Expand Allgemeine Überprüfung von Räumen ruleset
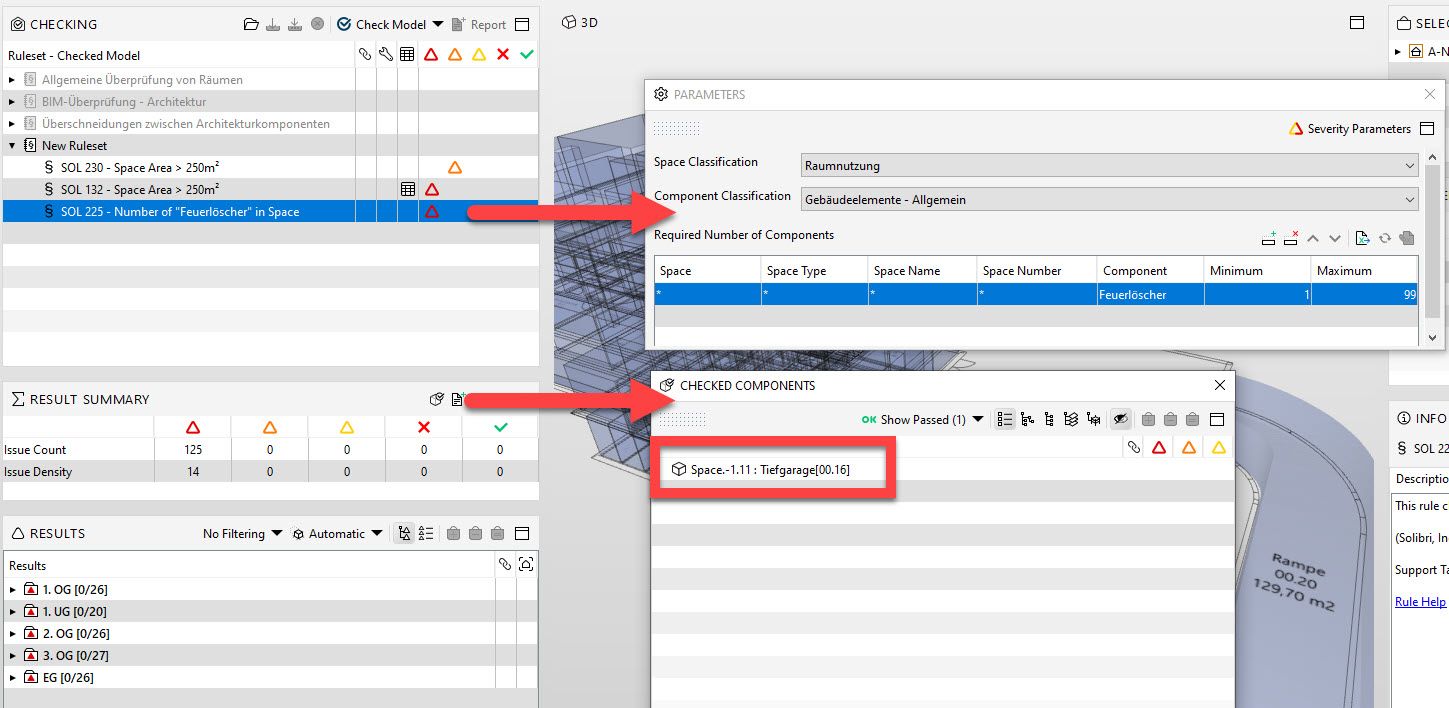Image resolution: width=1449 pixels, height=708 pixels. [12, 80]
